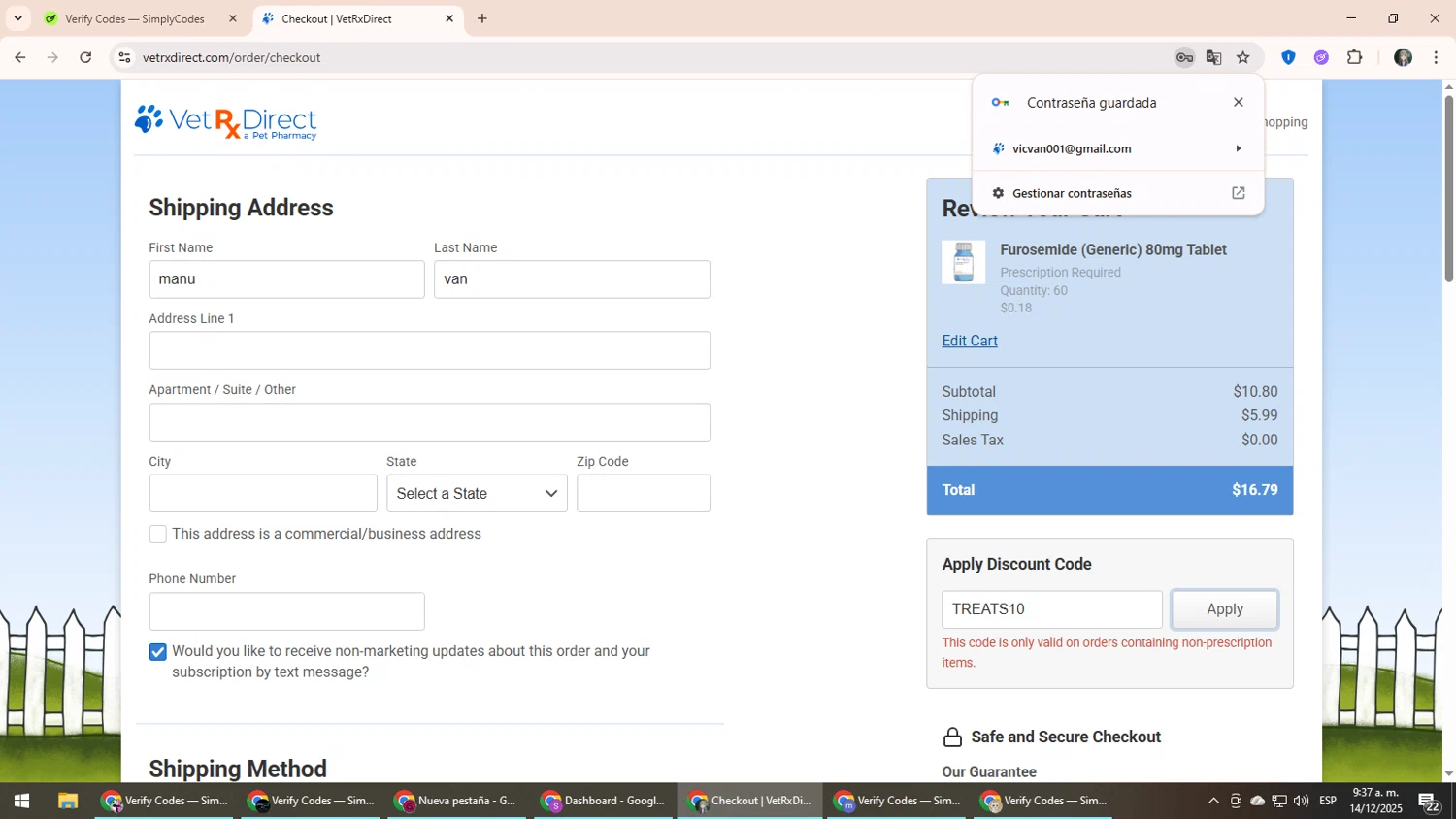Open the notification center icon
Viewport: 1456px width, 819px height.
1430,802
